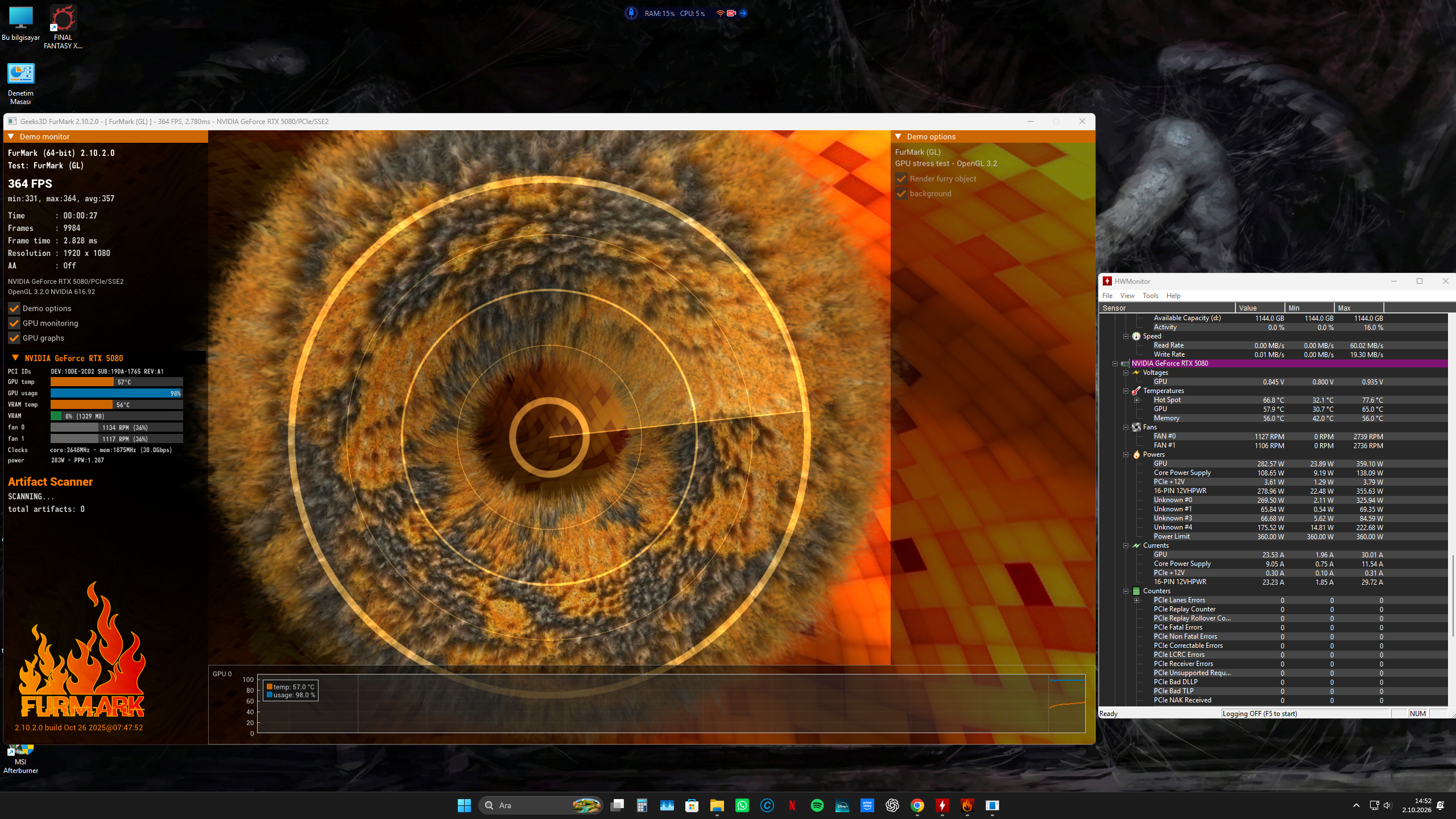
Task: Open File menu in HWMonitor
Action: pyautogui.click(x=1107, y=296)
